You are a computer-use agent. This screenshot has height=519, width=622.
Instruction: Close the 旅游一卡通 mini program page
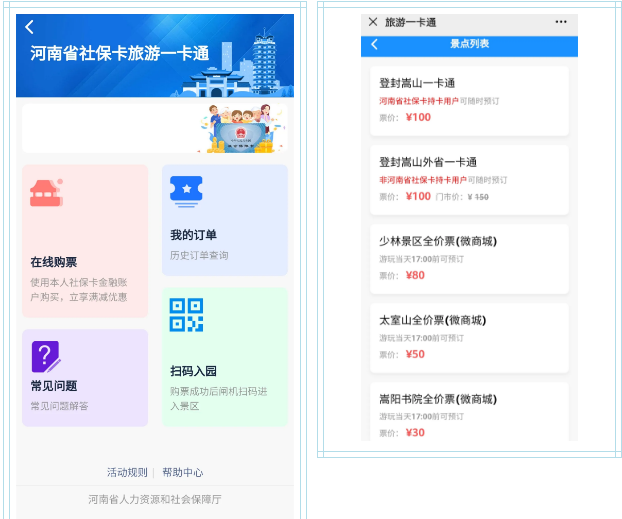coord(372,22)
